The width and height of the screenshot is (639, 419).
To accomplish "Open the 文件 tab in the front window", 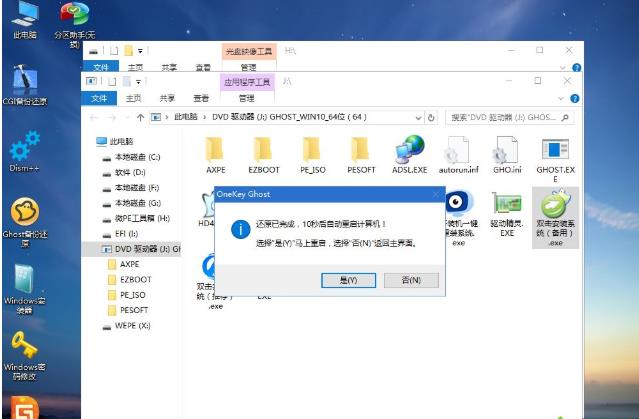I will (99, 98).
